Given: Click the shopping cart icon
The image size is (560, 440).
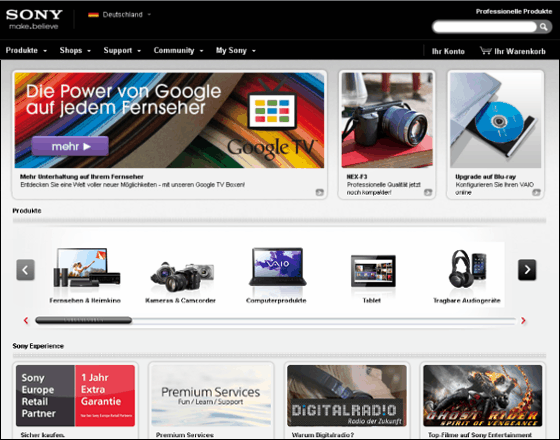Looking at the screenshot, I should [485, 50].
